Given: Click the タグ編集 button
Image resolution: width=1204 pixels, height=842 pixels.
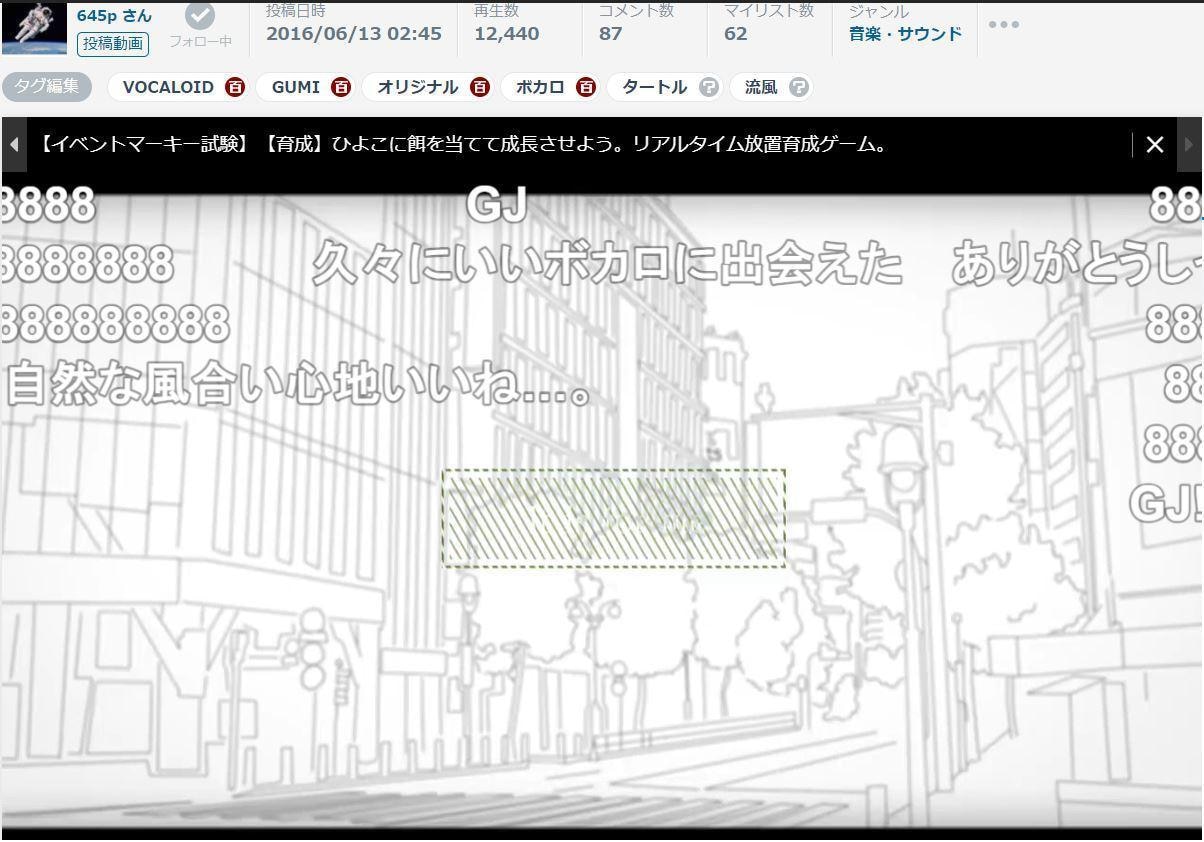Looking at the screenshot, I should coord(47,86).
